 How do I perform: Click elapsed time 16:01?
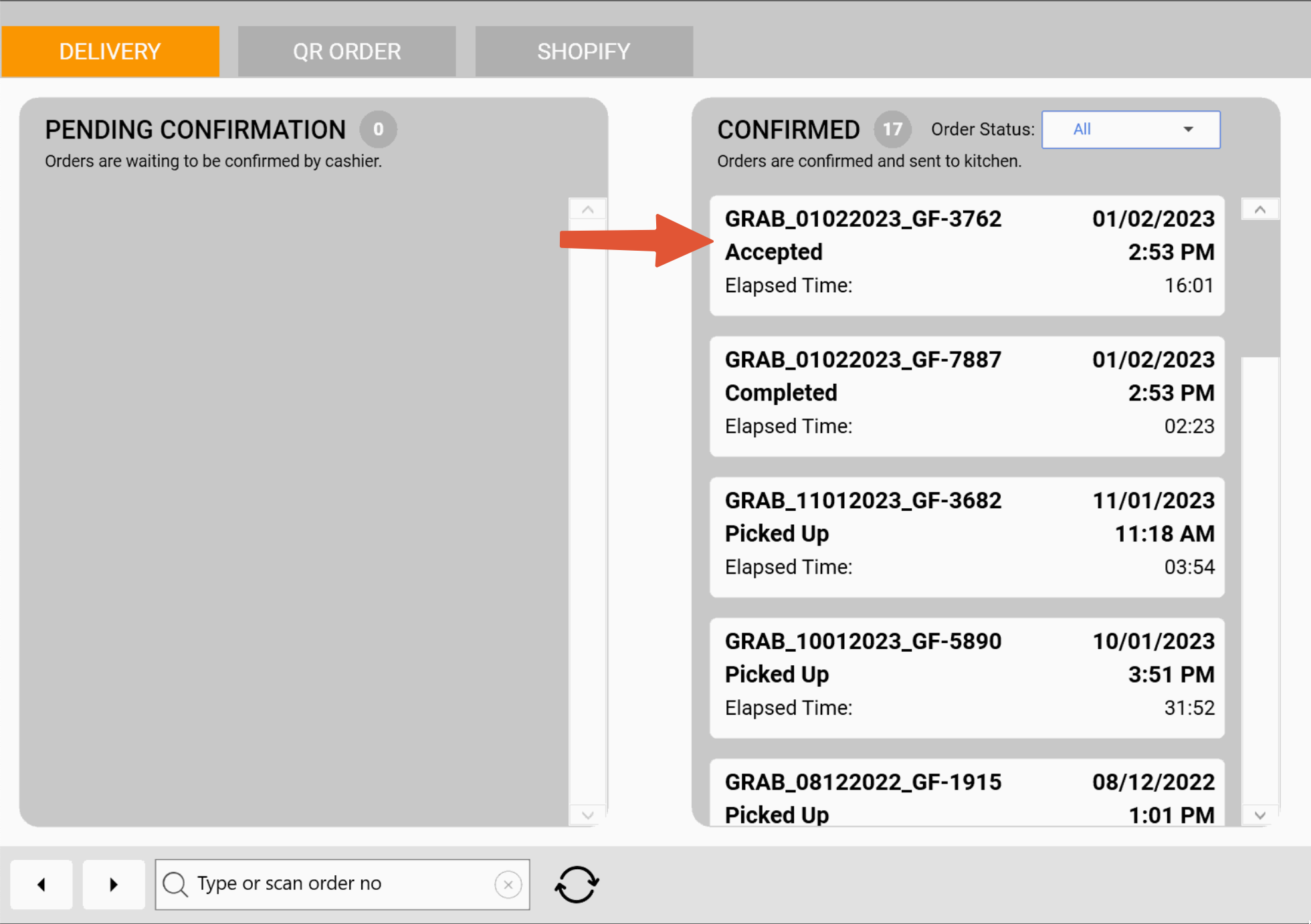(x=1189, y=285)
